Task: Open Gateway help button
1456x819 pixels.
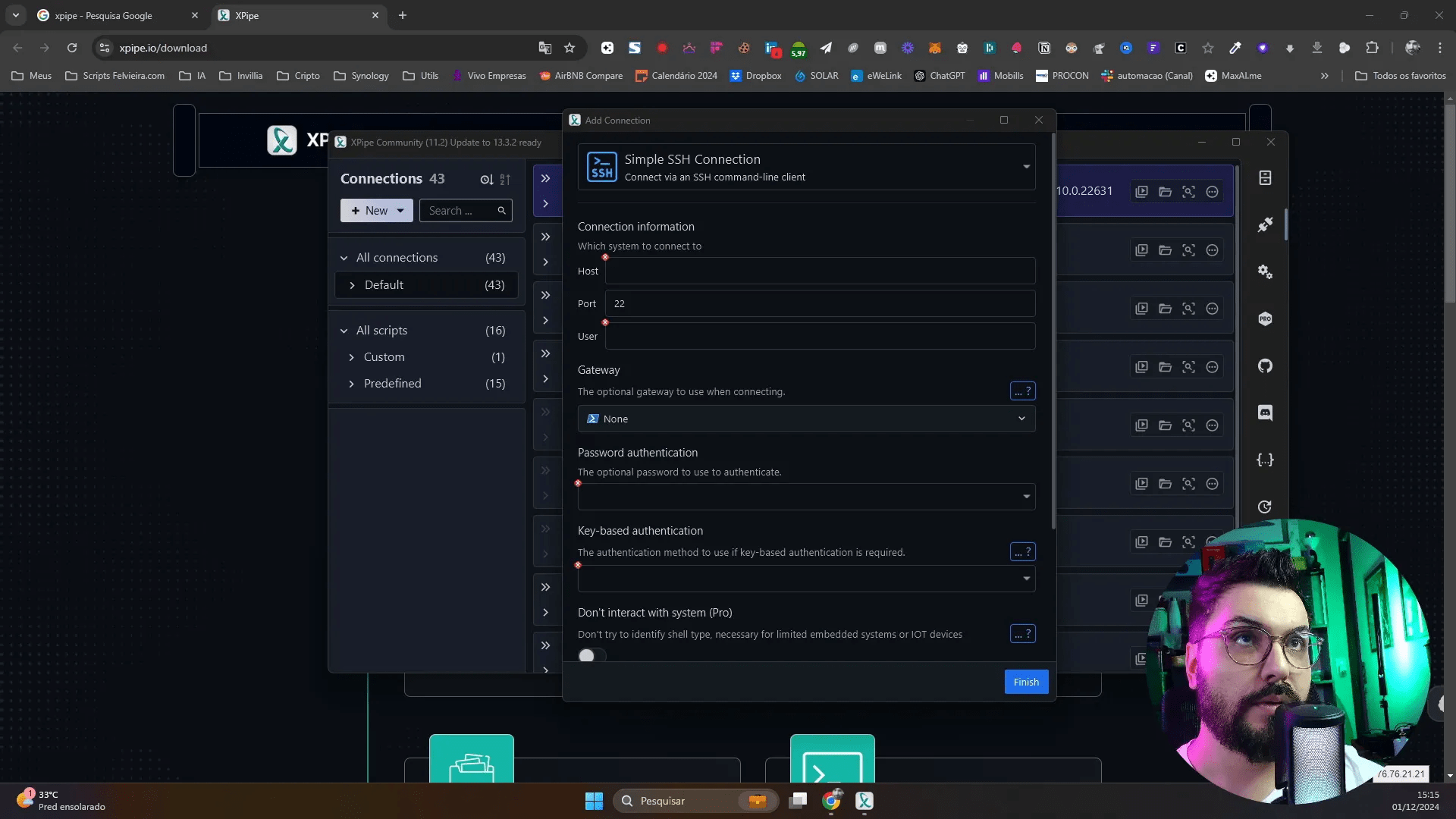Action: [1023, 391]
